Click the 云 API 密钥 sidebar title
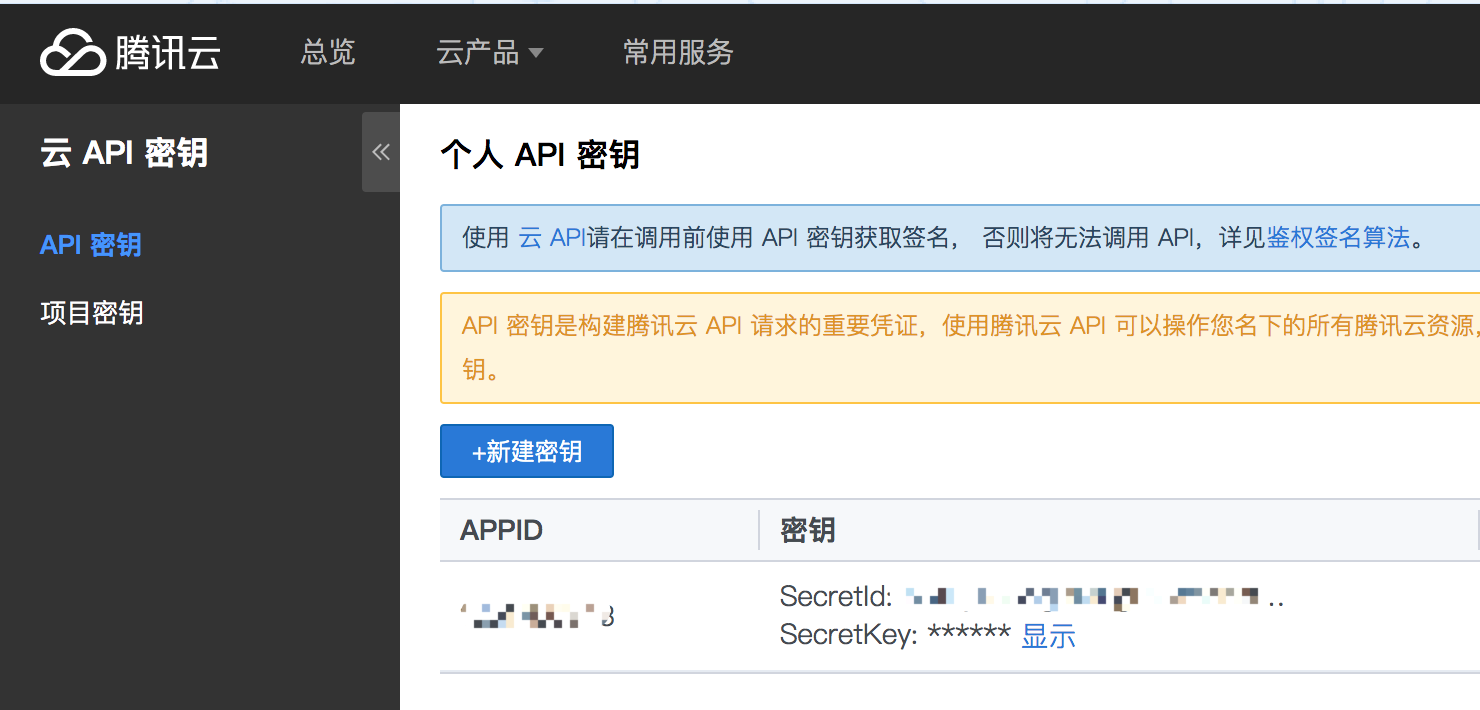The width and height of the screenshot is (1480, 710). point(124,153)
